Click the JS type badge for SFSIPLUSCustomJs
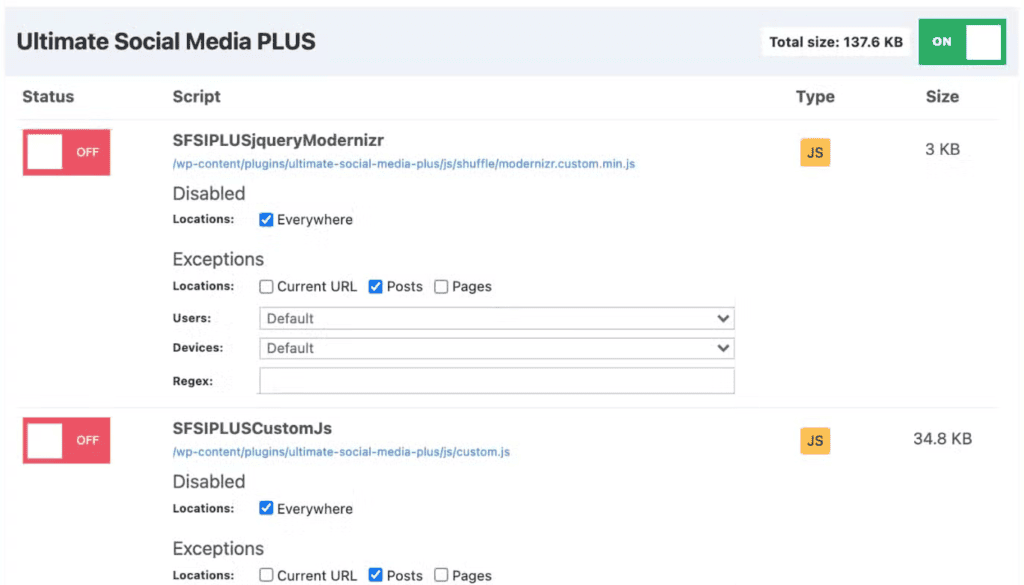 [815, 440]
